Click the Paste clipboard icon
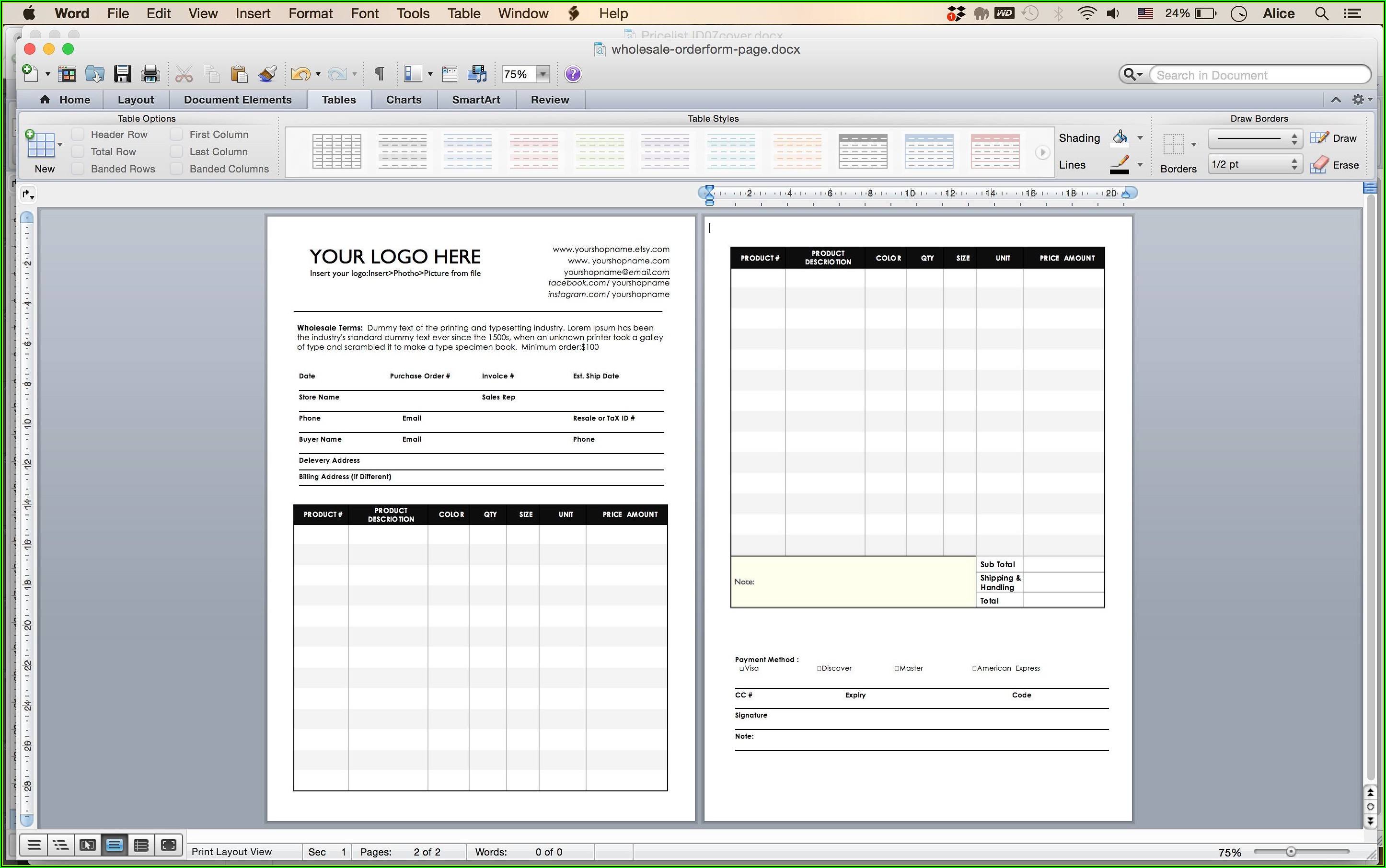This screenshot has width=1386, height=868. 238,74
